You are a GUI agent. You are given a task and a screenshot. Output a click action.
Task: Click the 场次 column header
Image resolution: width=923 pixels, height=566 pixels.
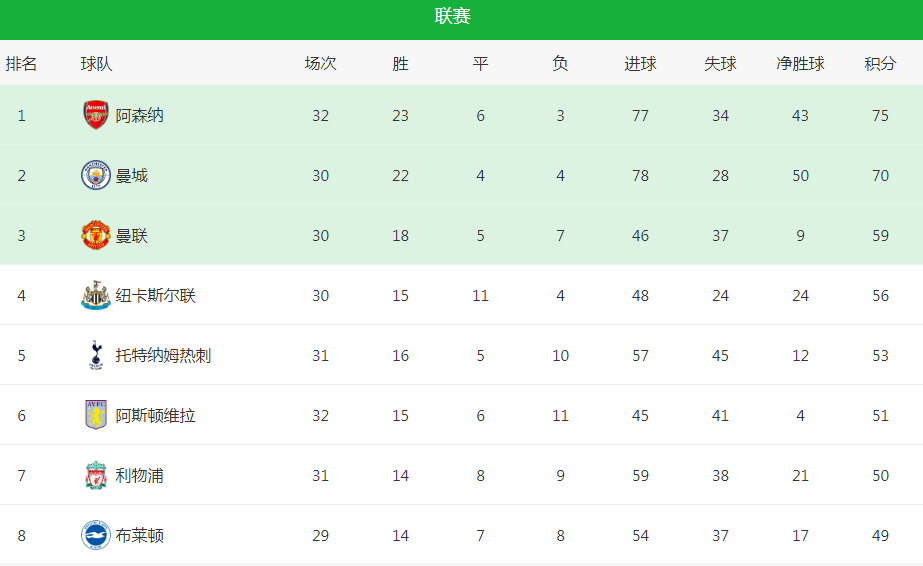(320, 64)
